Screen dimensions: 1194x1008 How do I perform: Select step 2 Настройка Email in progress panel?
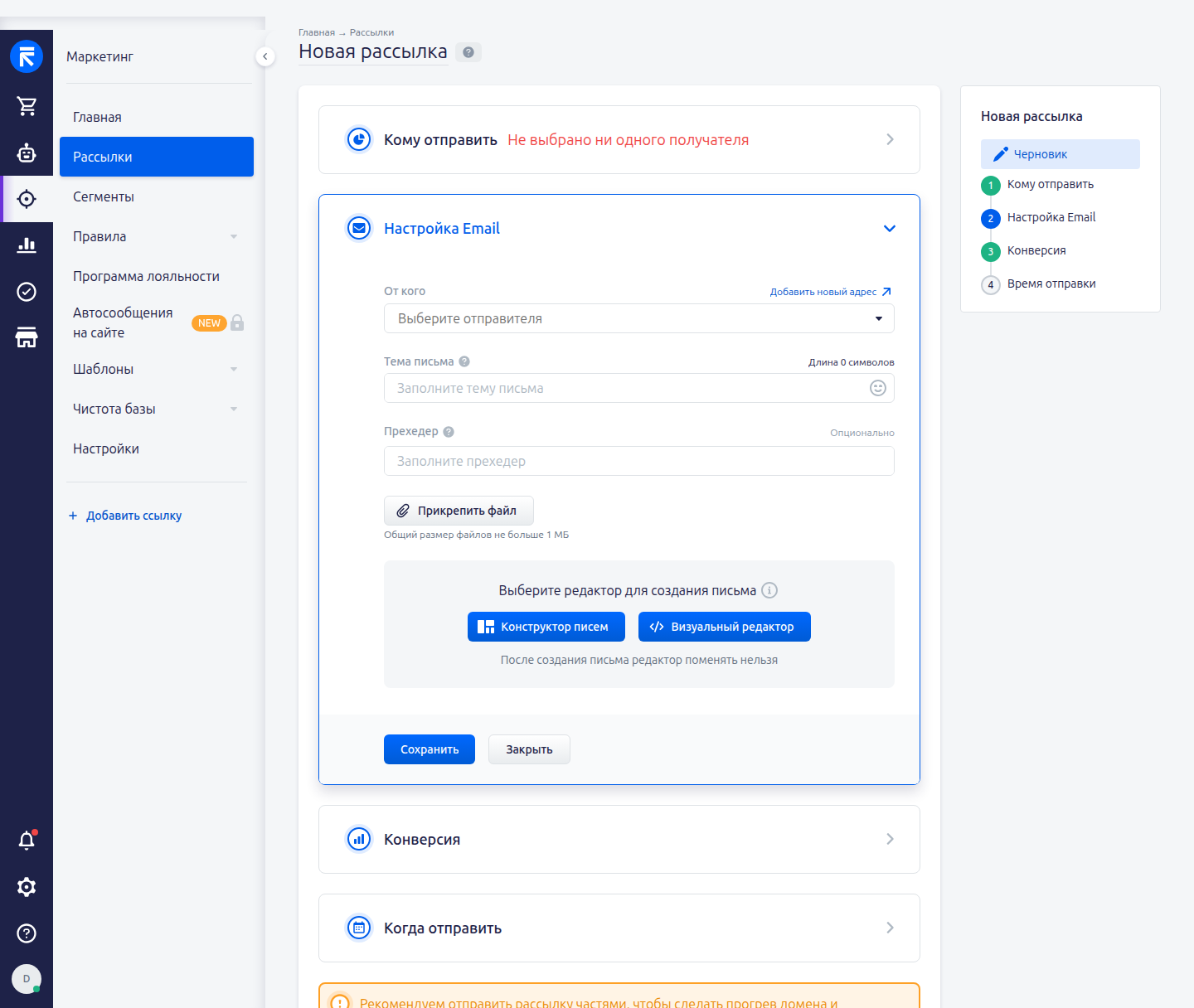click(x=1038, y=218)
